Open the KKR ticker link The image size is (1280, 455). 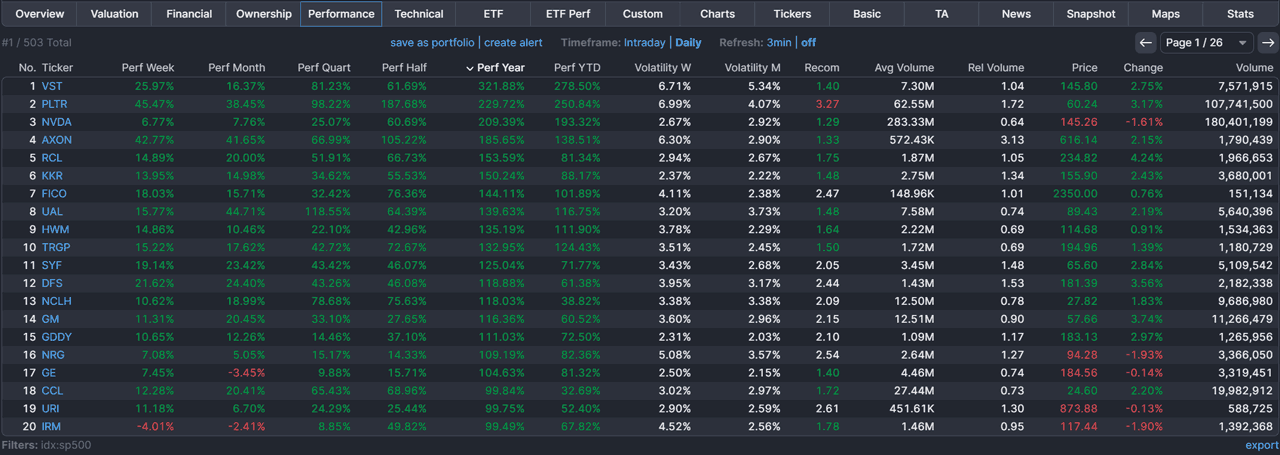[52, 176]
